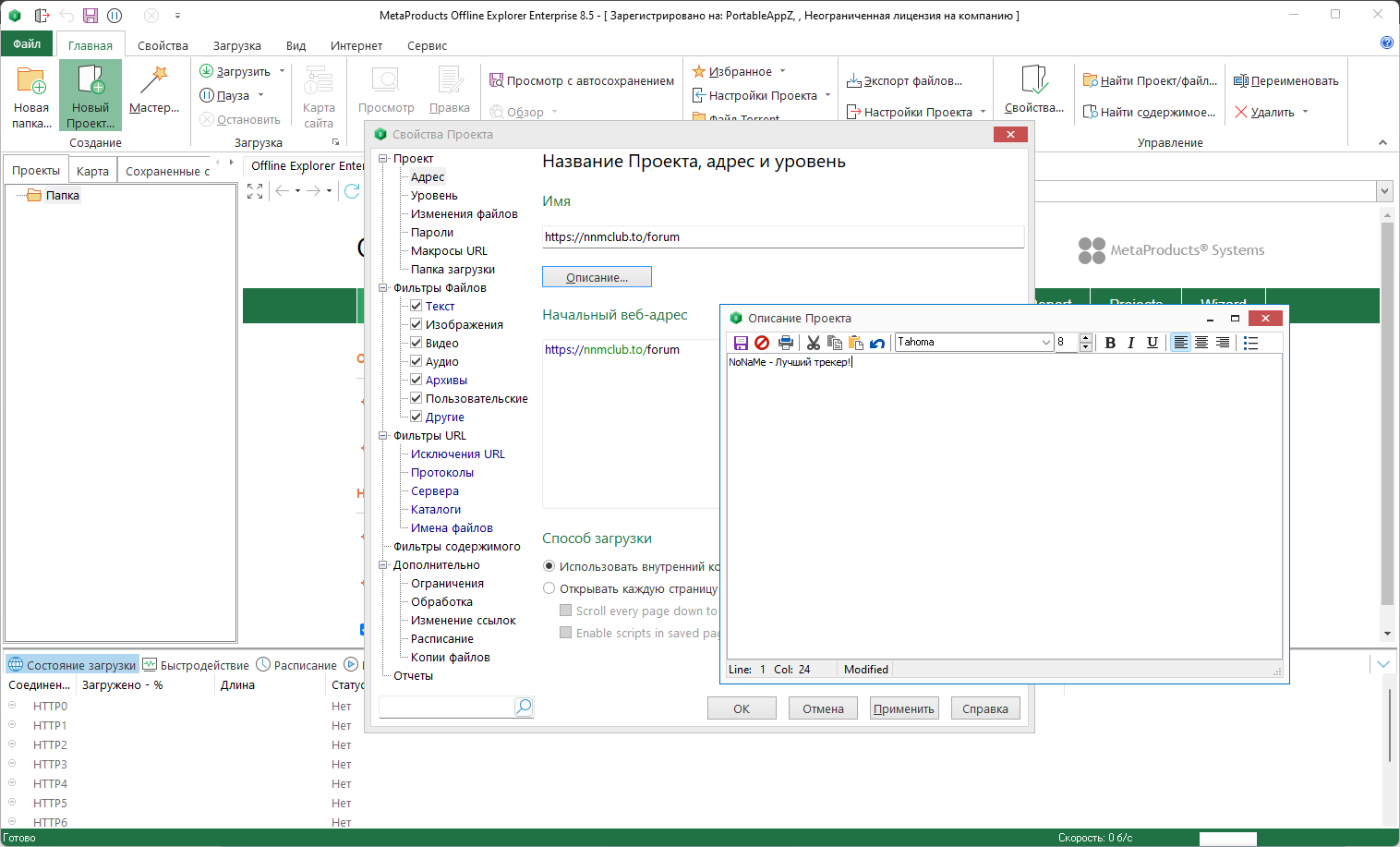Cut selected text with scissors icon
The height and width of the screenshot is (847, 1400).
tap(814, 343)
